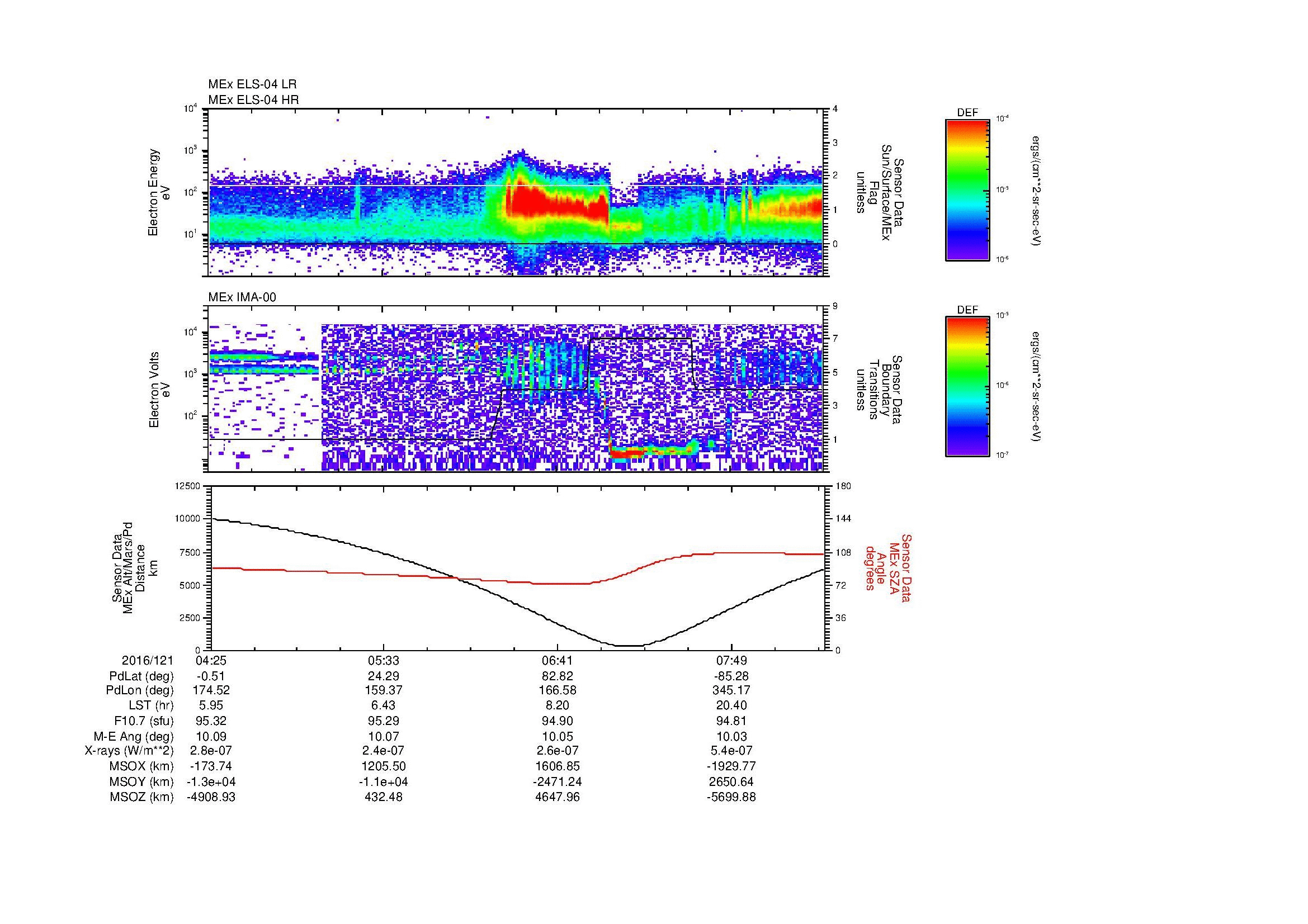
Task: Click the M-E Ang value '10.09'
Action: click(x=211, y=736)
